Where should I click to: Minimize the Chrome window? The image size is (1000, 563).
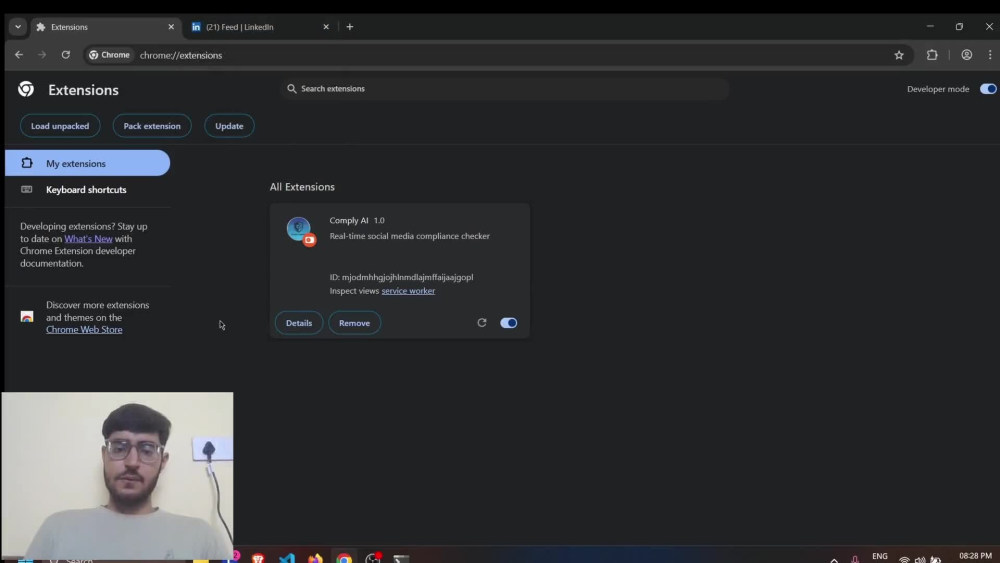[930, 27]
